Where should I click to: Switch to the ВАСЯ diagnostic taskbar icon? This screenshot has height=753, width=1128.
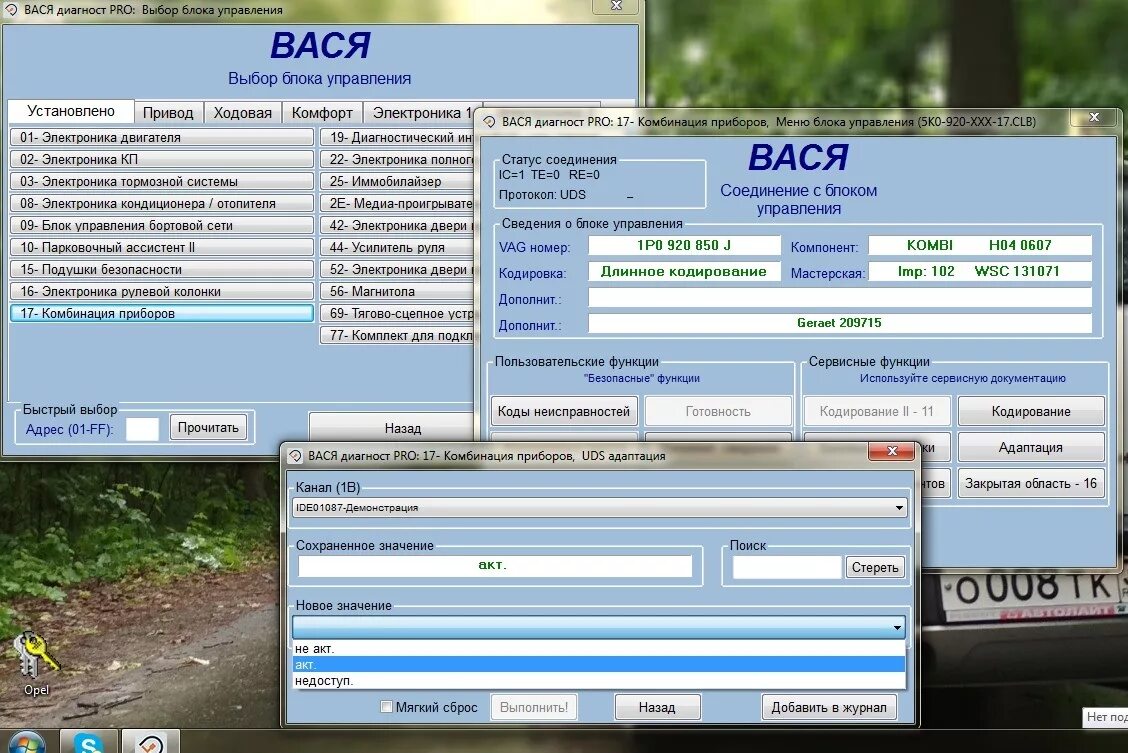tap(150, 743)
